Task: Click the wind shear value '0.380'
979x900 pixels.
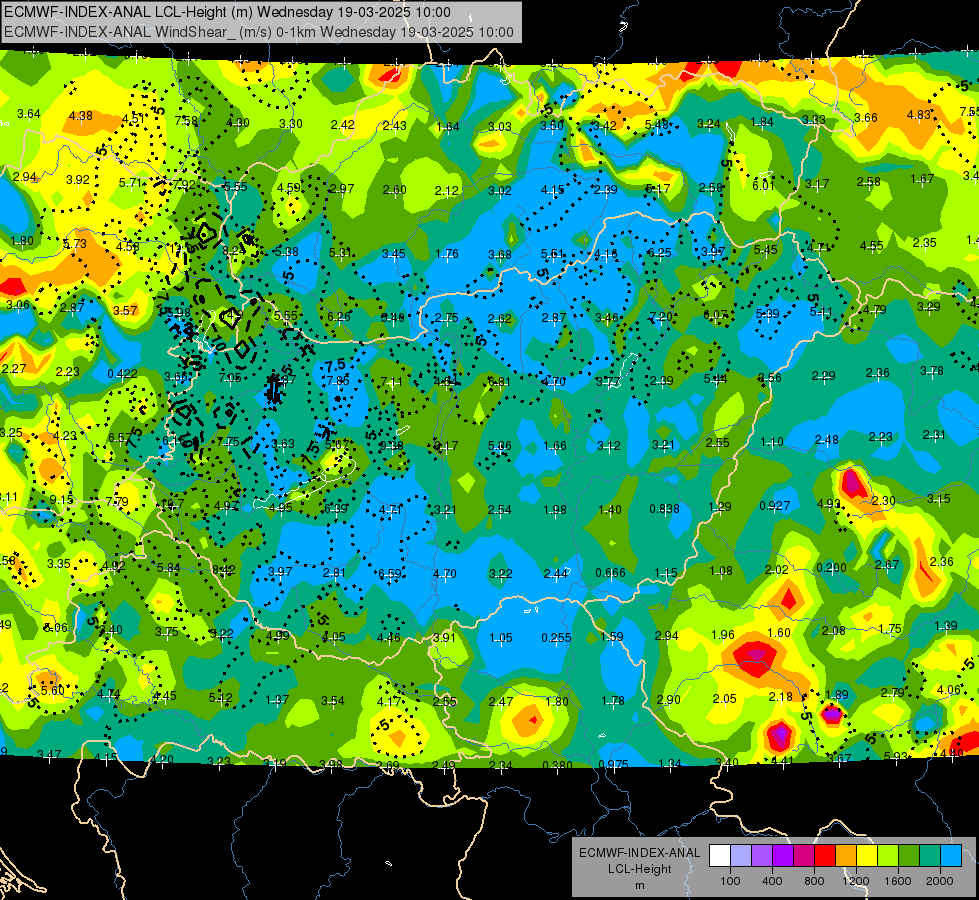Action: 557,766
